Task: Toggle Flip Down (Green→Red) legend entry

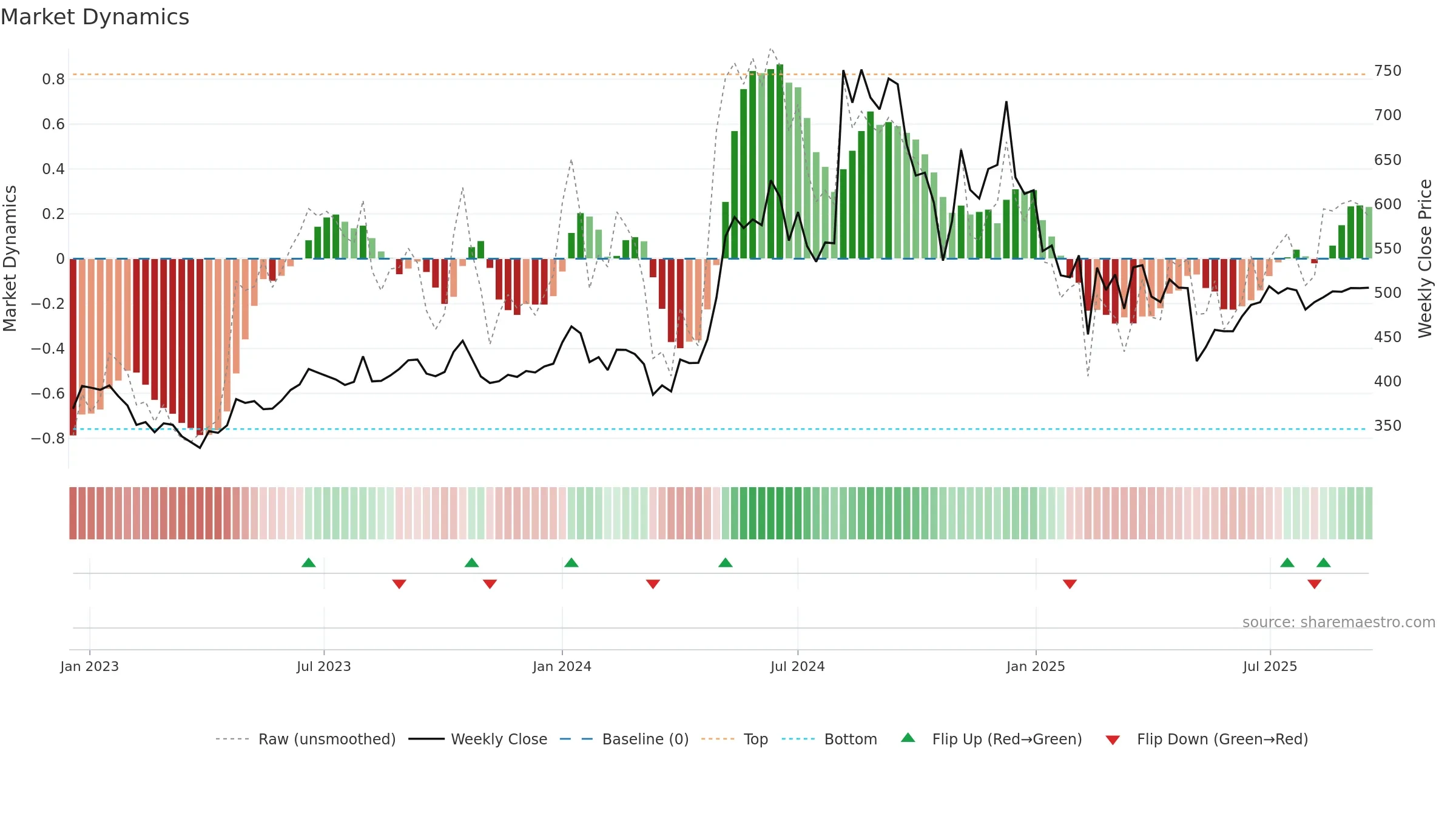Action: click(1206, 739)
